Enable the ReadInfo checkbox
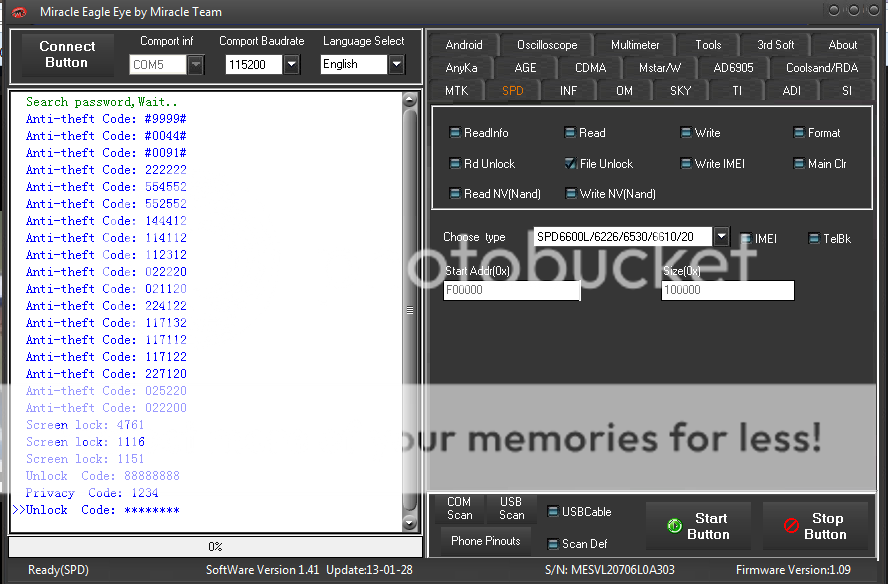The height and width of the screenshot is (584, 888). pos(454,133)
